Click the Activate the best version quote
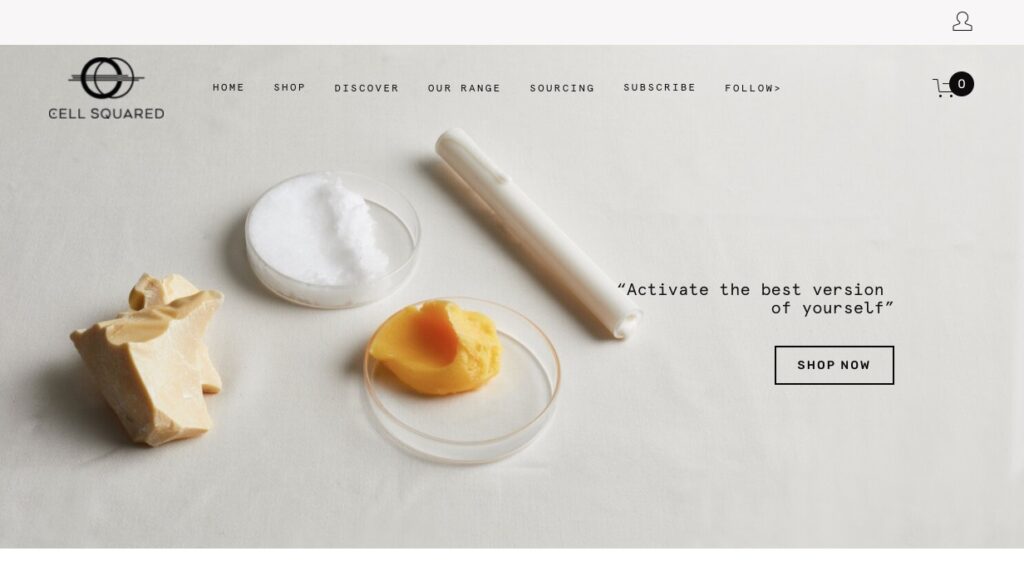This screenshot has height=561, width=1024. click(756, 299)
